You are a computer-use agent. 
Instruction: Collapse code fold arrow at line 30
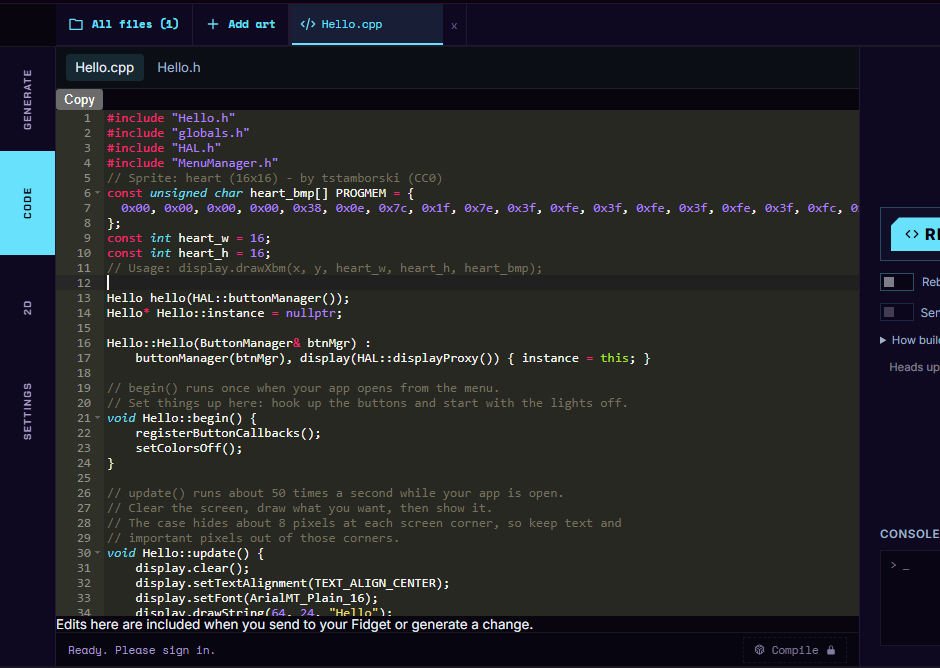97,553
